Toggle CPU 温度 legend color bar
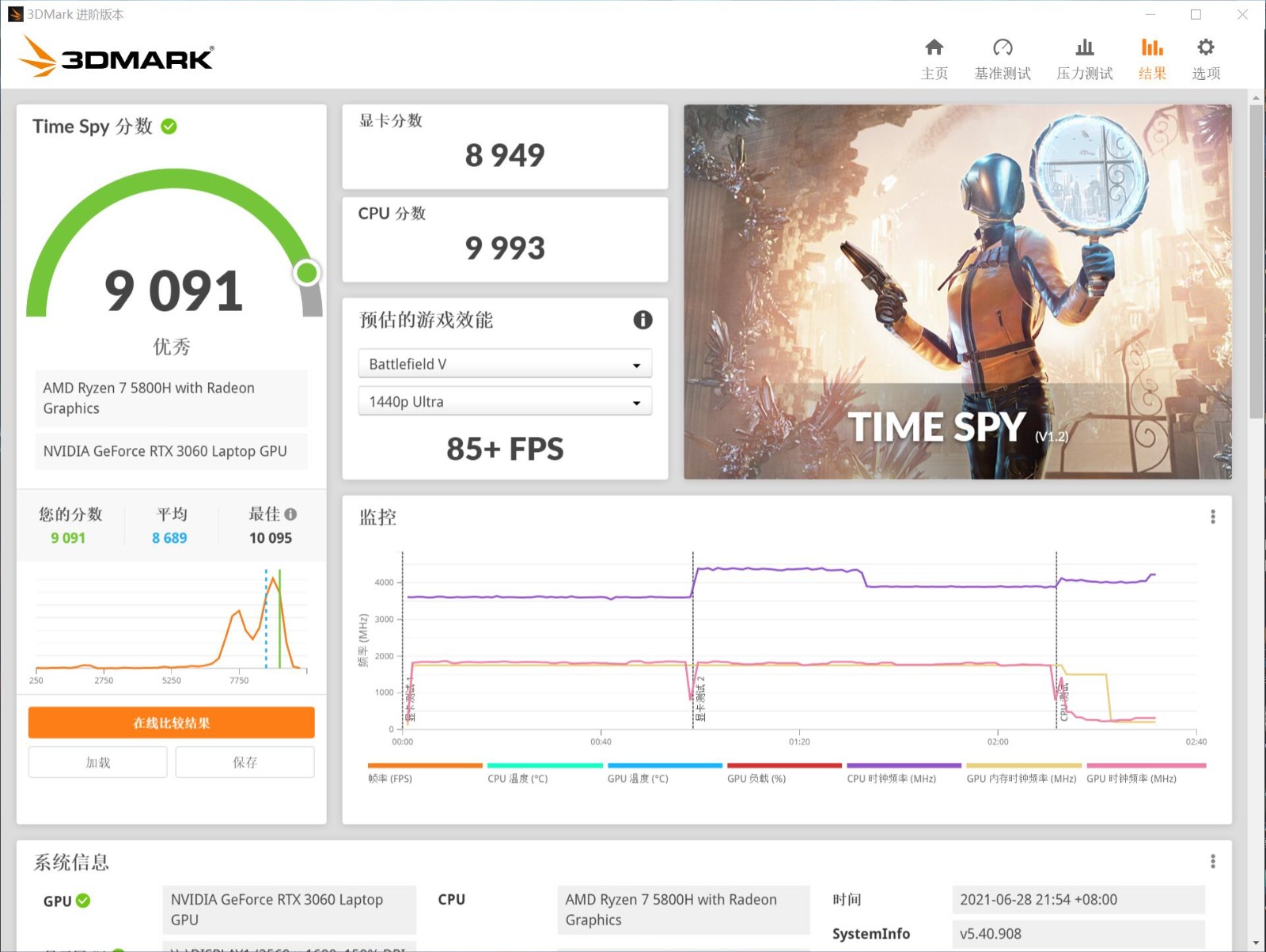Screen dimensions: 1266x952 tap(545, 765)
